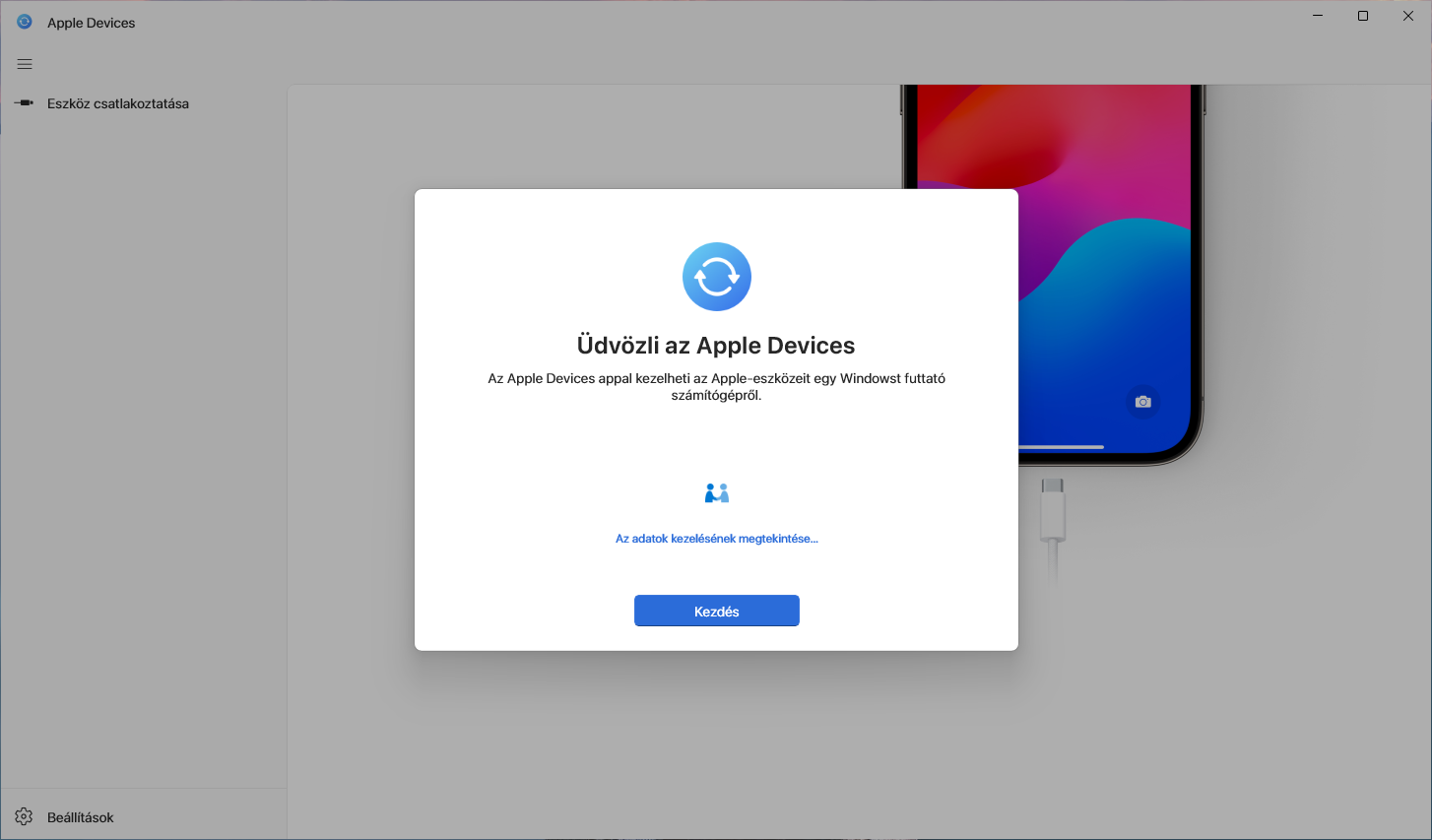The image size is (1432, 840).
Task: Click the Apple Devices app icon in title bar
Action: pyautogui.click(x=25, y=22)
